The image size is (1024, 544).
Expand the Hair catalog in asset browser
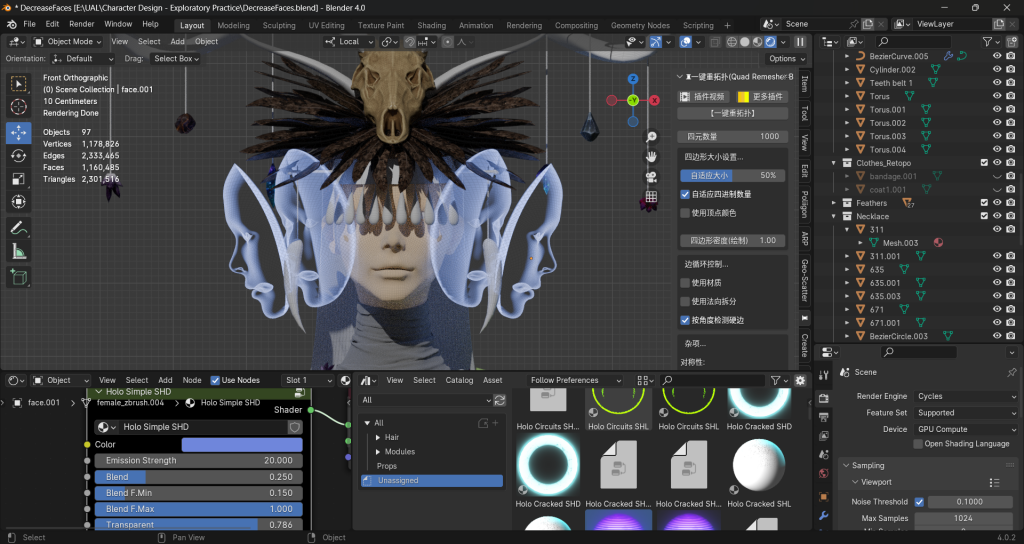click(378, 437)
